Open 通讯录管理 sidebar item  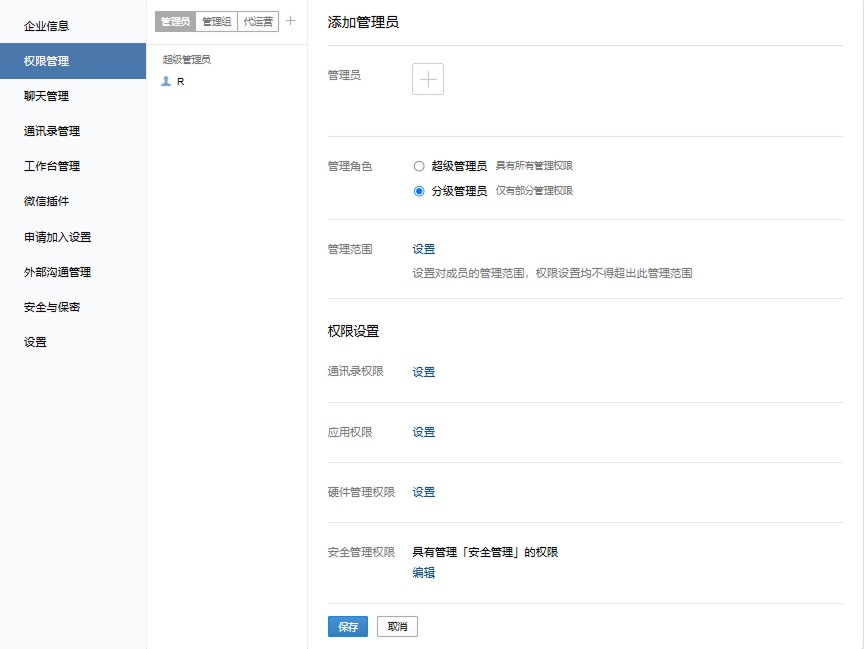(52, 131)
